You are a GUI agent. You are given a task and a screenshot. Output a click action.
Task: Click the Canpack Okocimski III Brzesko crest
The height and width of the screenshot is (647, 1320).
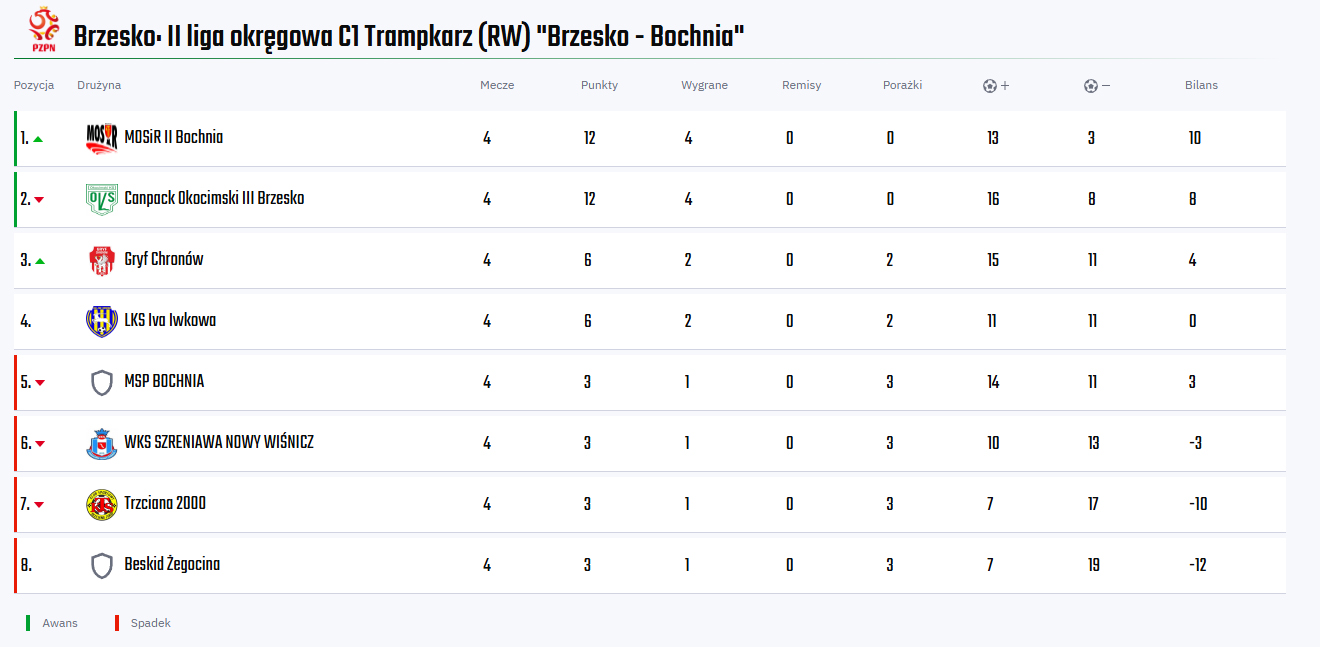coord(102,199)
